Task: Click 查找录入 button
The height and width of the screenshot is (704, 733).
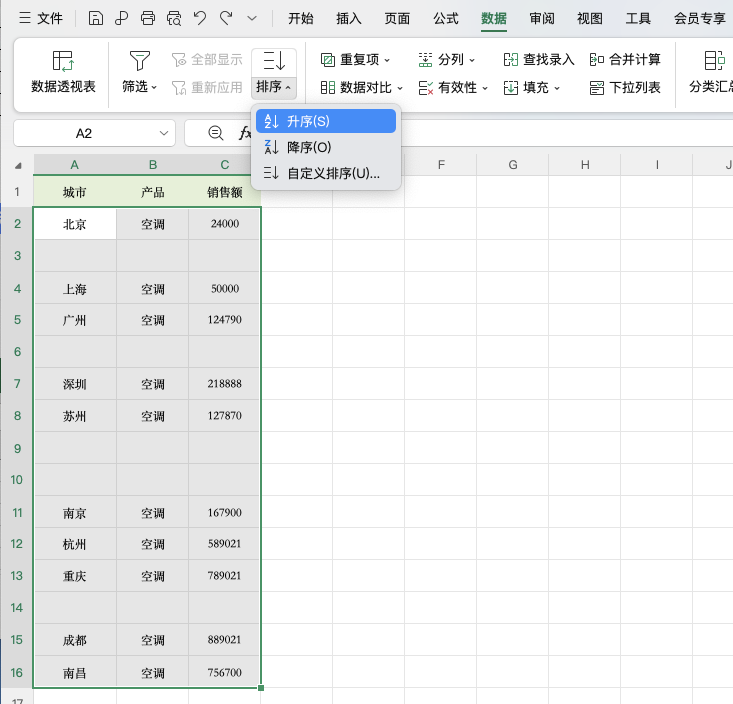Action: [x=539, y=60]
